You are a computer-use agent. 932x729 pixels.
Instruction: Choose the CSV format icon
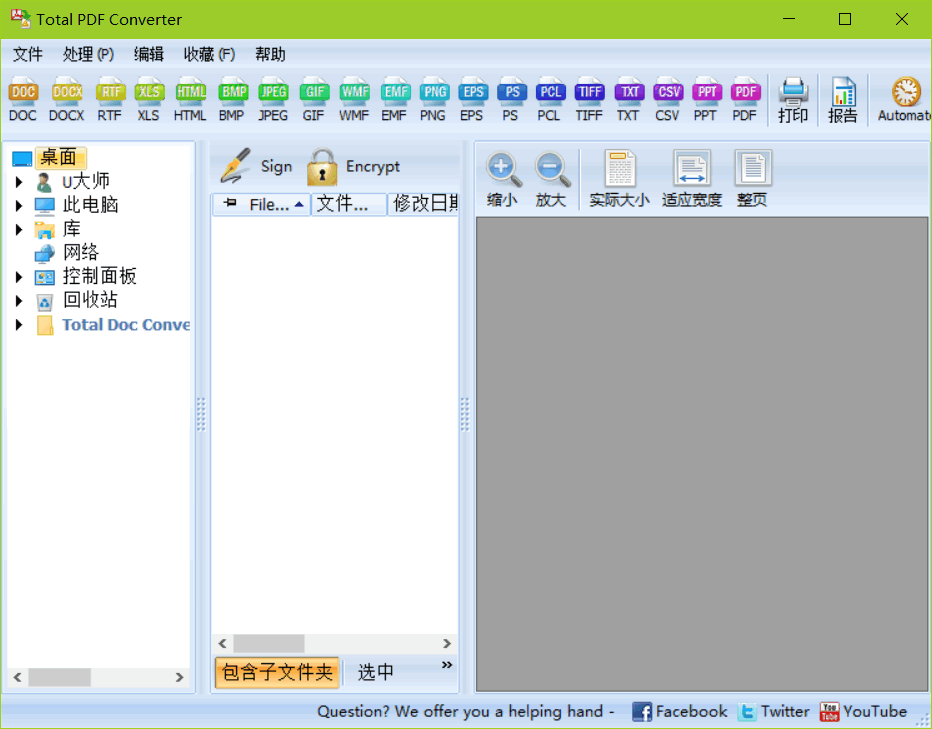tap(667, 99)
